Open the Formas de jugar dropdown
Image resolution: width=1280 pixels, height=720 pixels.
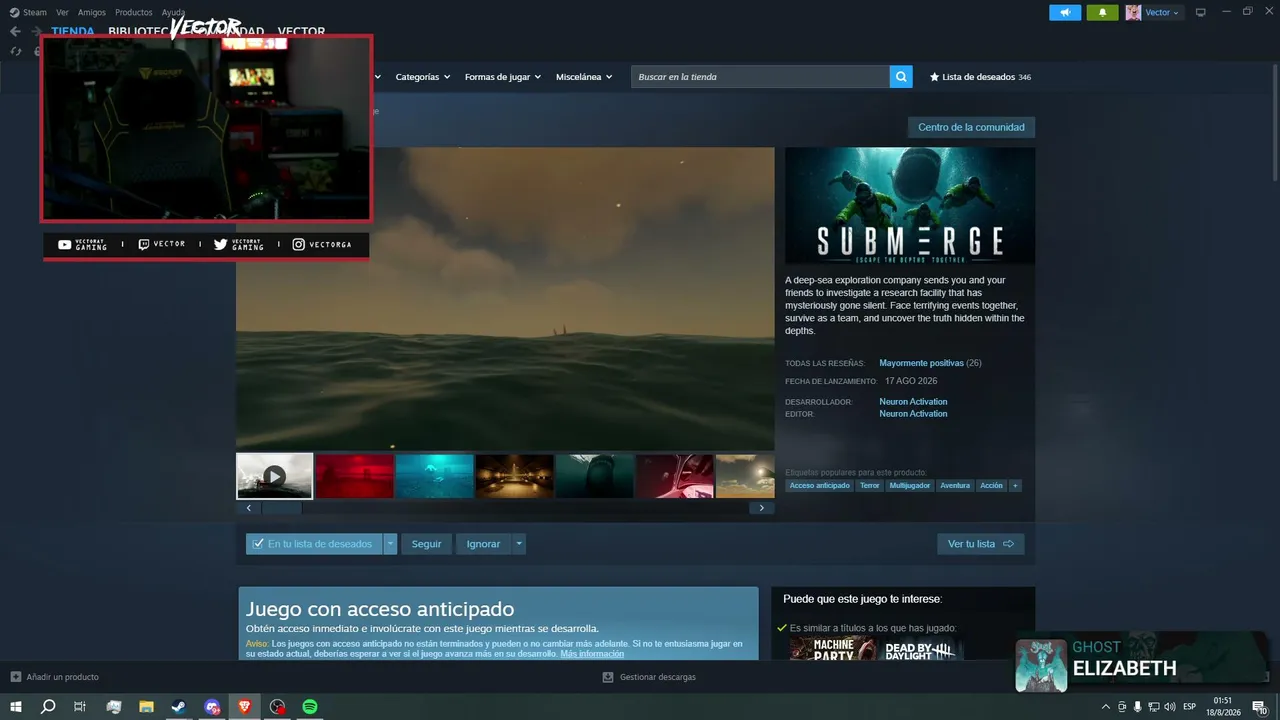[502, 77]
